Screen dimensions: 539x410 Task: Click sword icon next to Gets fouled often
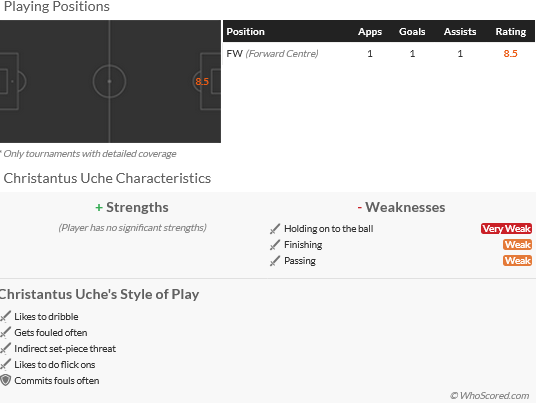coord(5,333)
